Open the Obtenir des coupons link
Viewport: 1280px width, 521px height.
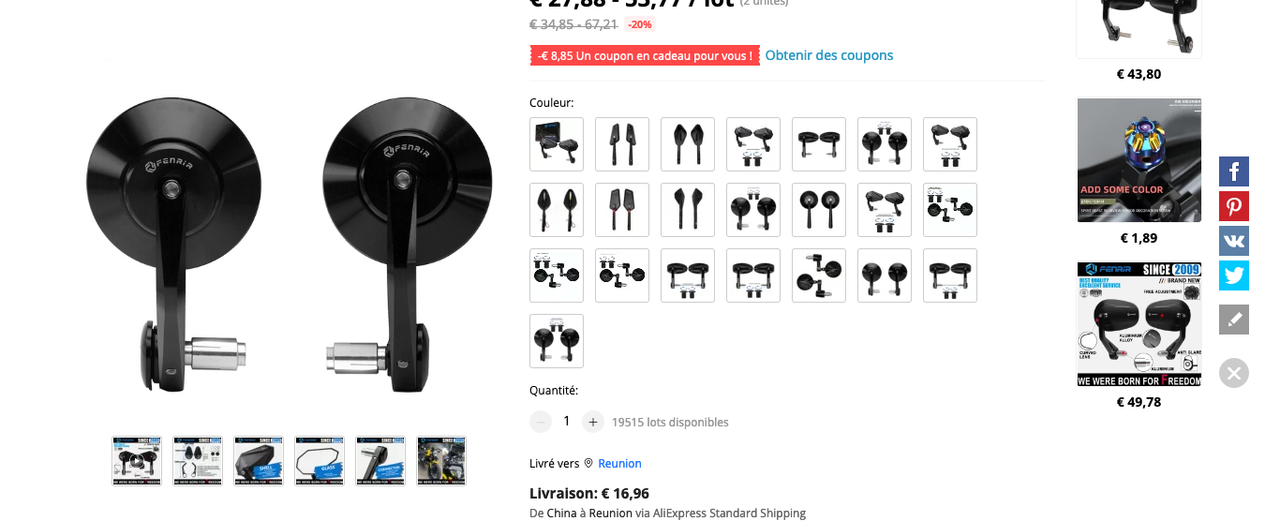coord(829,55)
